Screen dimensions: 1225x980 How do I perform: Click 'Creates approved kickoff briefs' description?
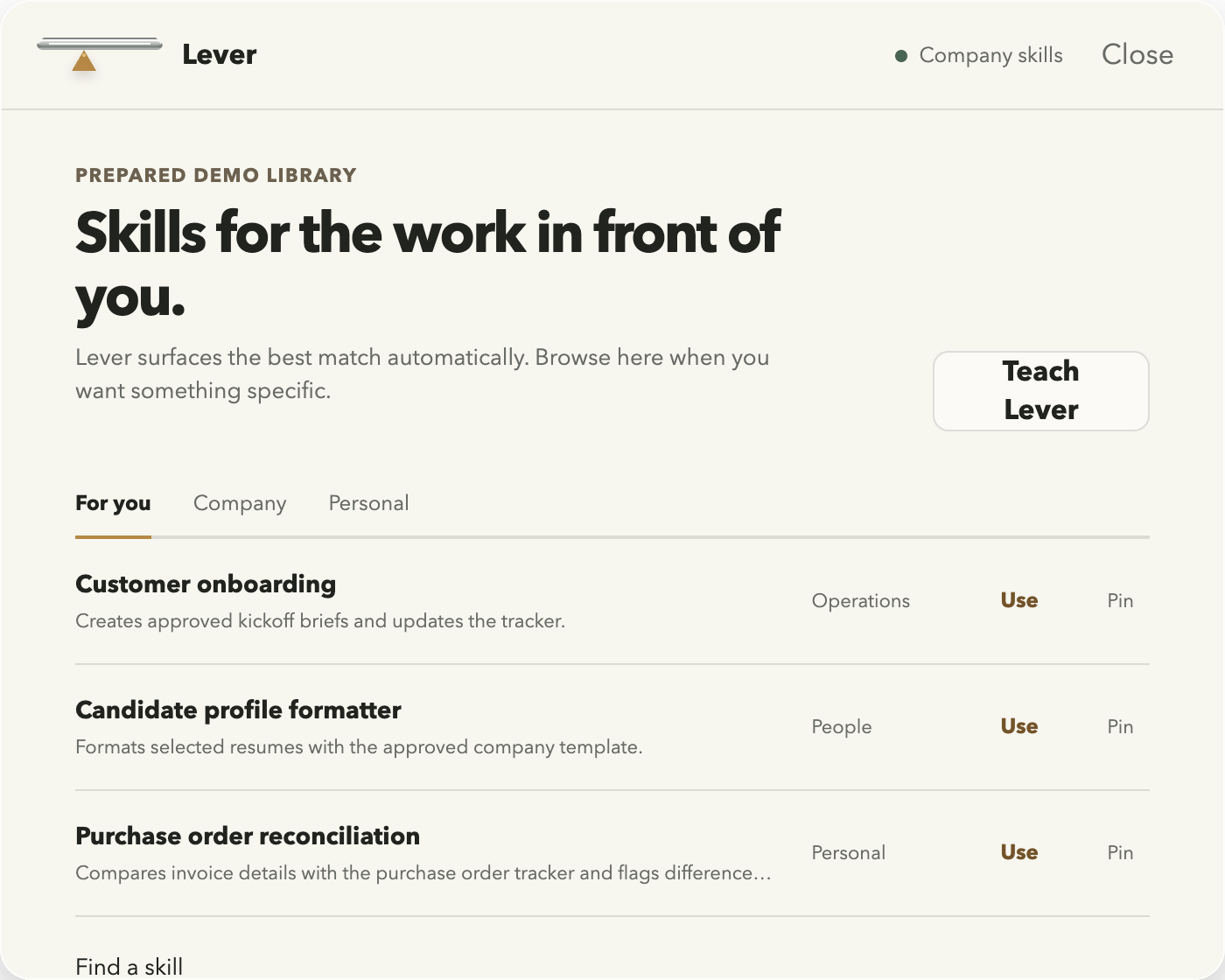[320, 621]
